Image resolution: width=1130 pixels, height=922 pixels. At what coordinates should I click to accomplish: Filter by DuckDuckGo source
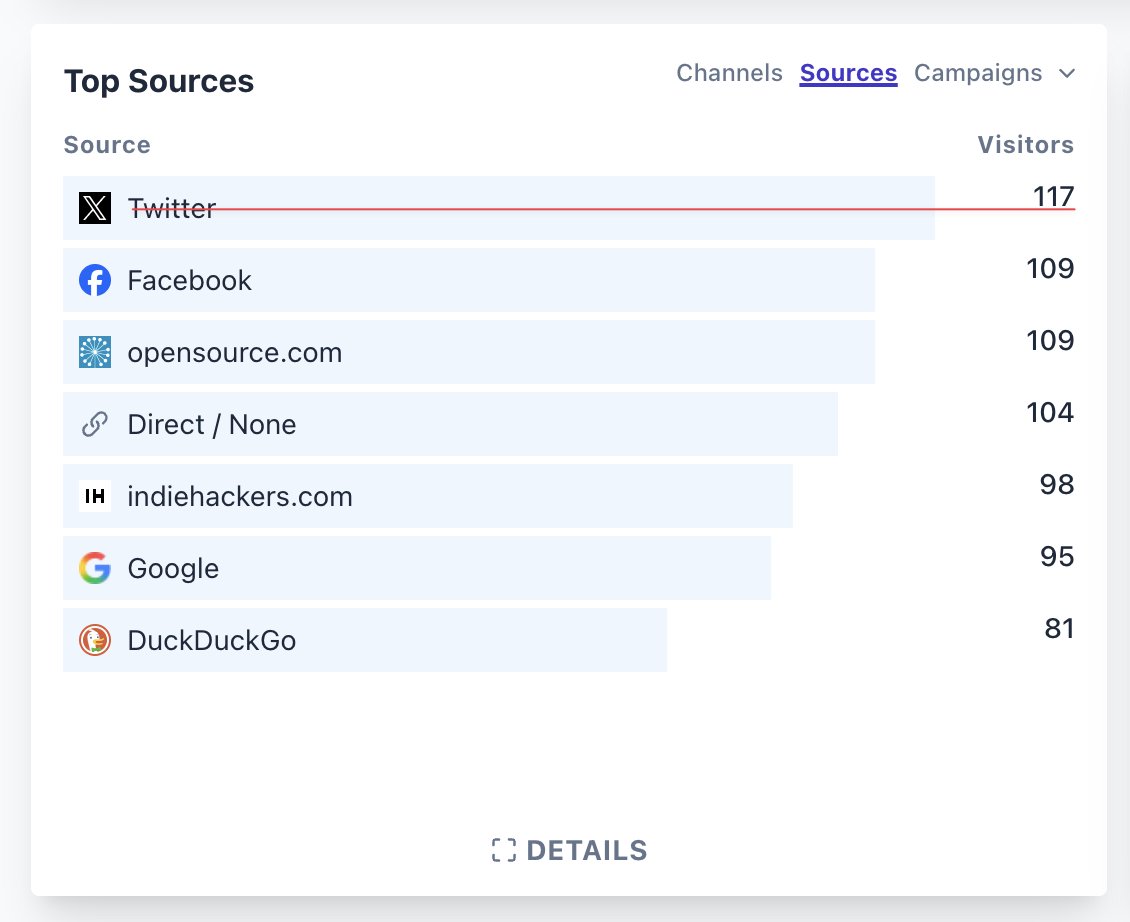coord(212,640)
